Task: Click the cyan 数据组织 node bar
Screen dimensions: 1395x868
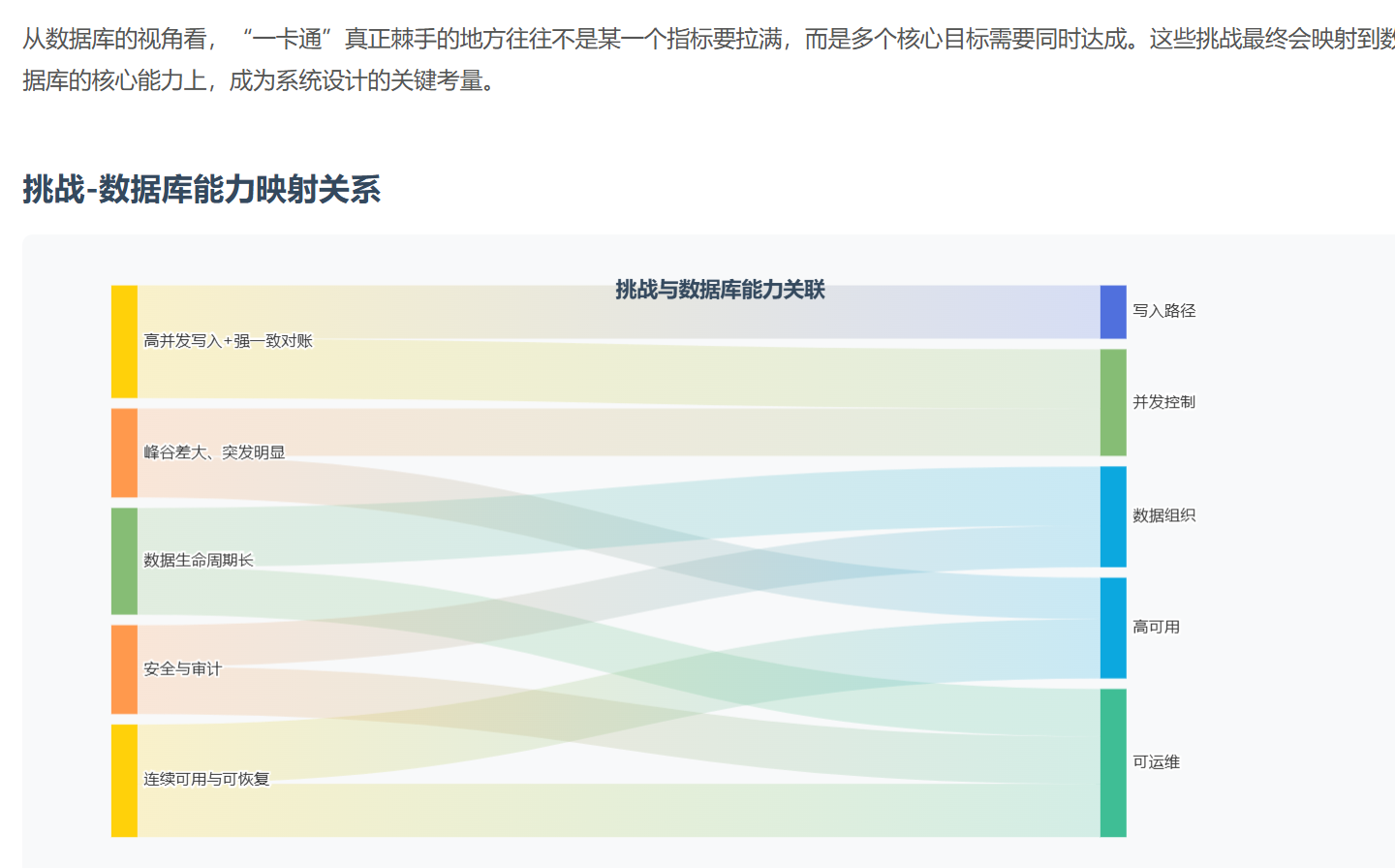Action: [x=1113, y=516]
